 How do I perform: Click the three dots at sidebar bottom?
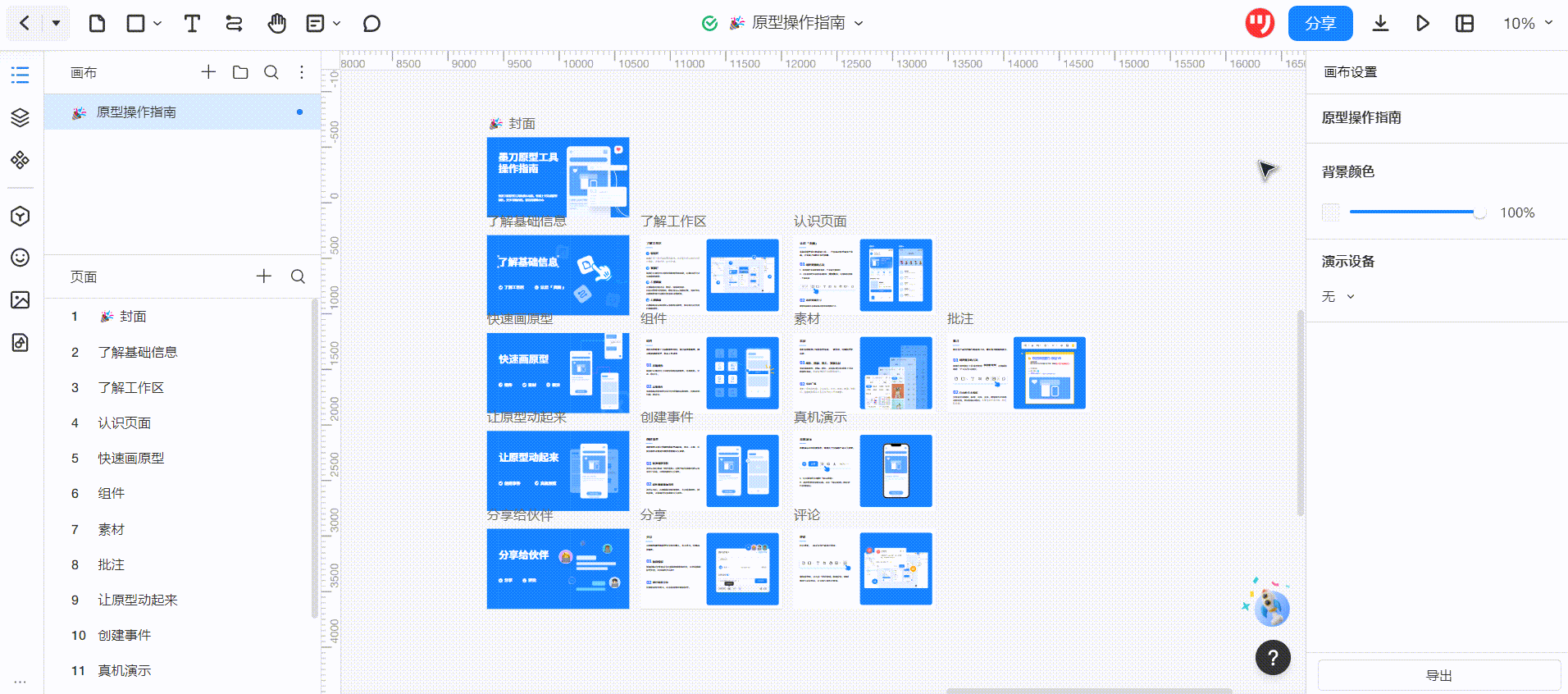click(x=21, y=682)
